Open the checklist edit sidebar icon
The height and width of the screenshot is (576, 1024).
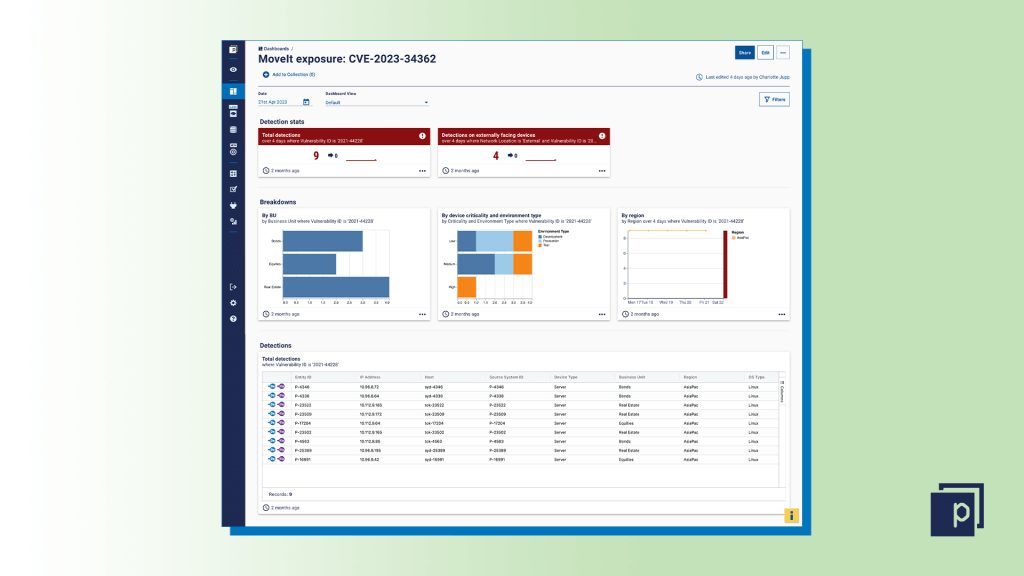pyautogui.click(x=233, y=189)
